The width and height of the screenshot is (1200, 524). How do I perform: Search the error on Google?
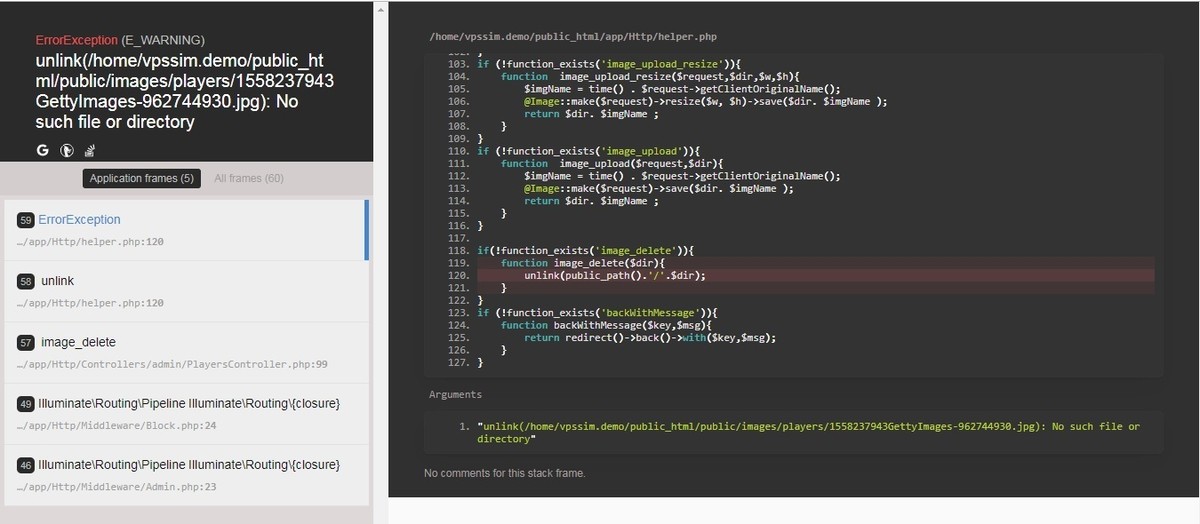click(x=43, y=151)
